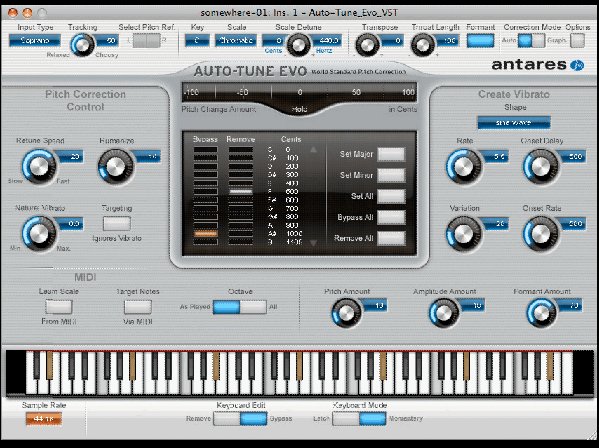Click the Tracking value field
The height and width of the screenshot is (448, 599).
107,40
